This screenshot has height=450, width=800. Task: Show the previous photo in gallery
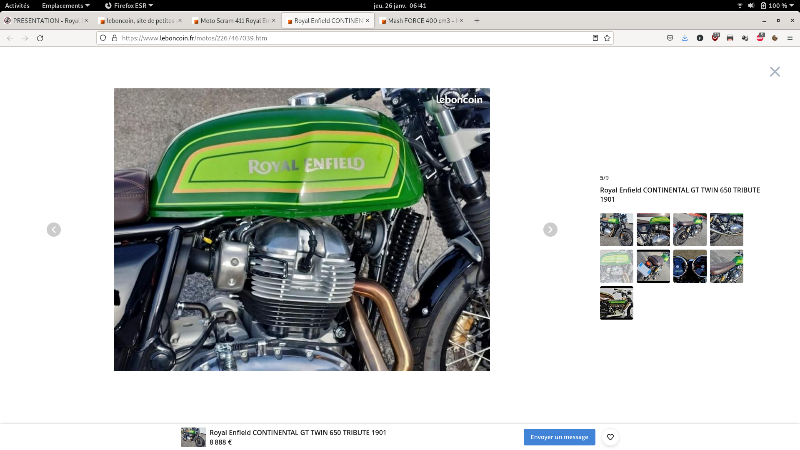[x=54, y=230]
